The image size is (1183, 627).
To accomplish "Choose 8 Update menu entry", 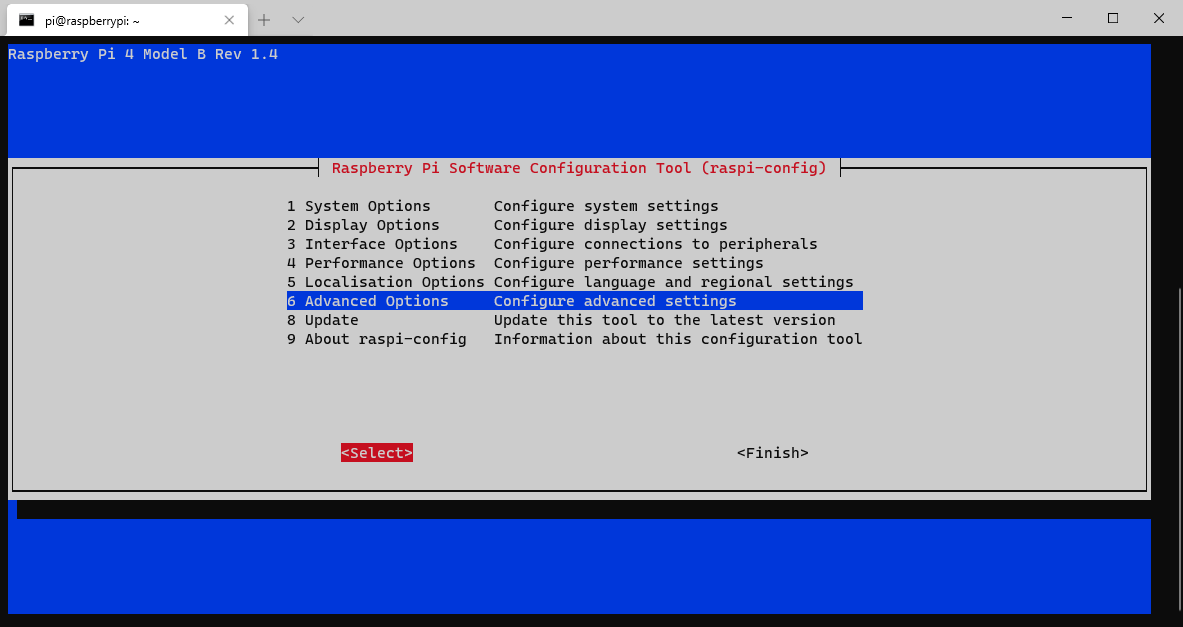I will pos(574,320).
